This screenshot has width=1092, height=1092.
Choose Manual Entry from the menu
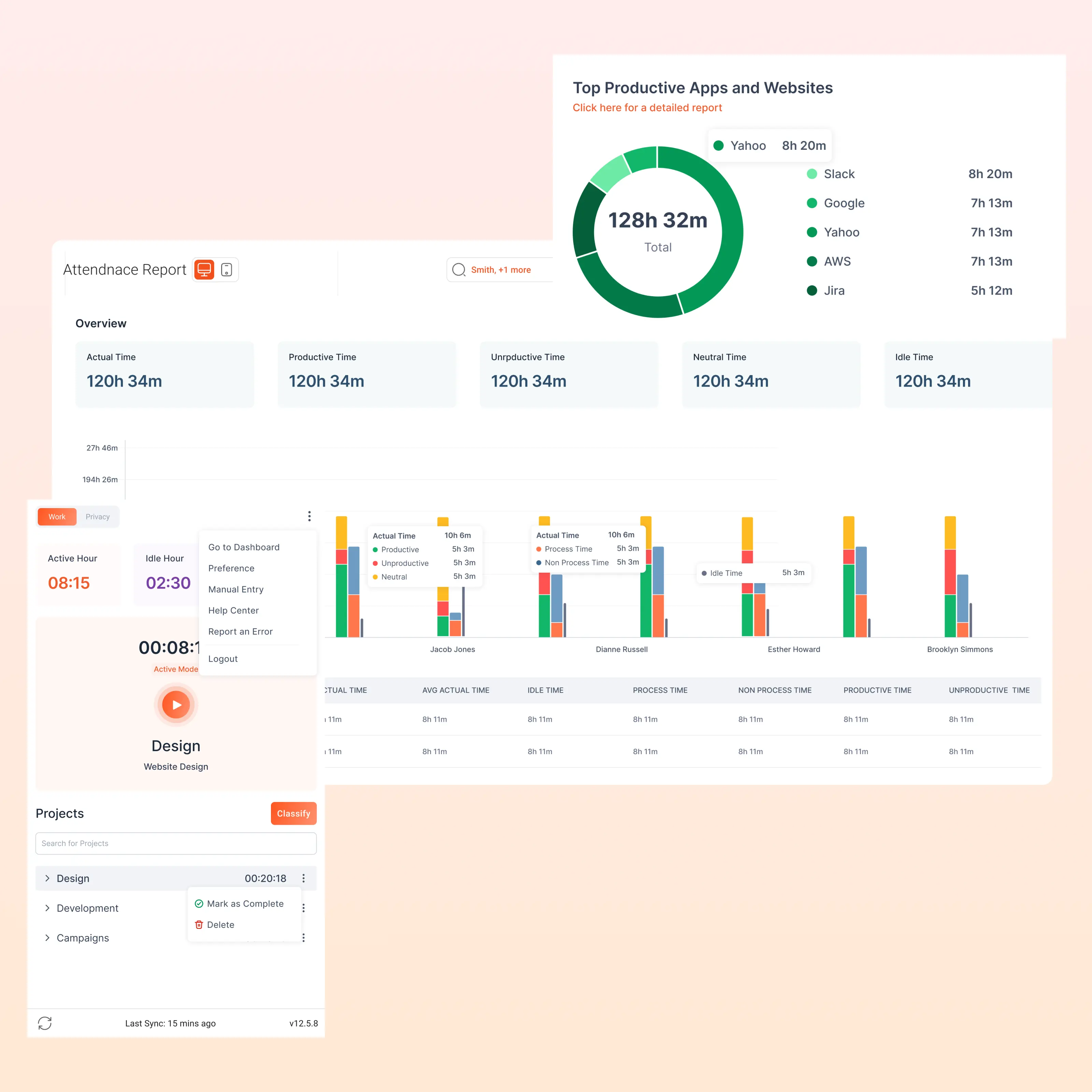click(x=236, y=590)
